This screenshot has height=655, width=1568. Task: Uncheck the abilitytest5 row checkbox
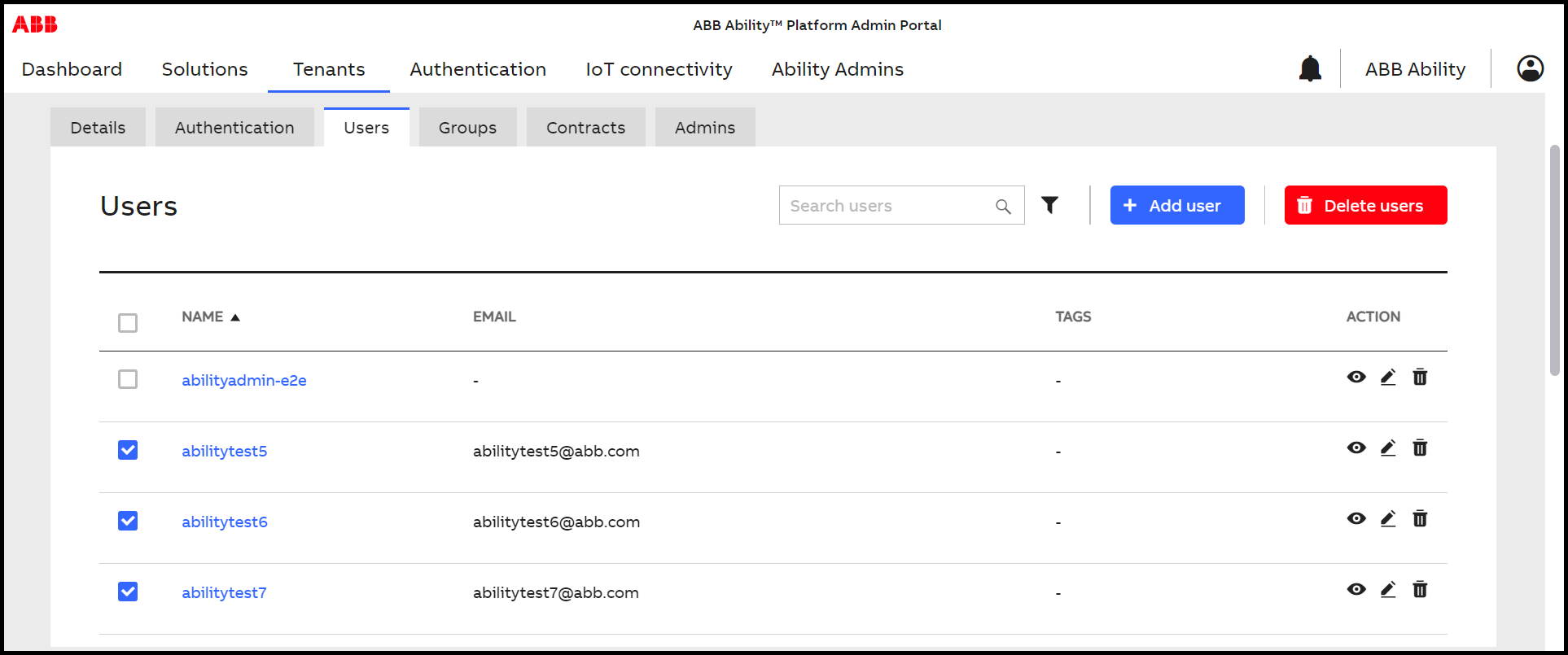pos(128,450)
